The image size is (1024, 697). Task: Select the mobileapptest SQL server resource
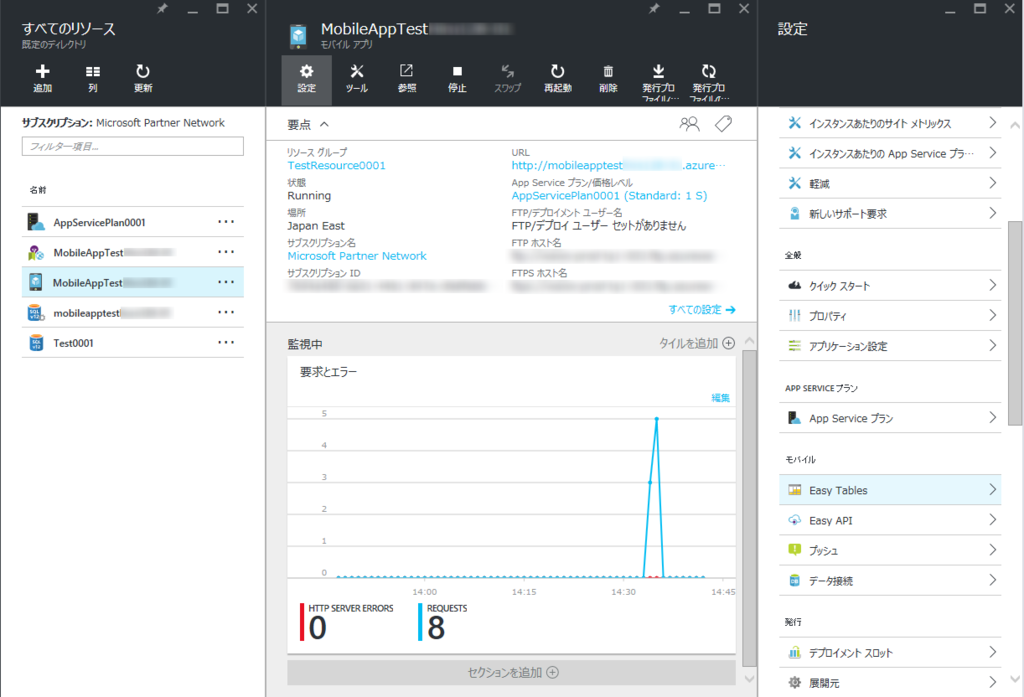coord(133,313)
